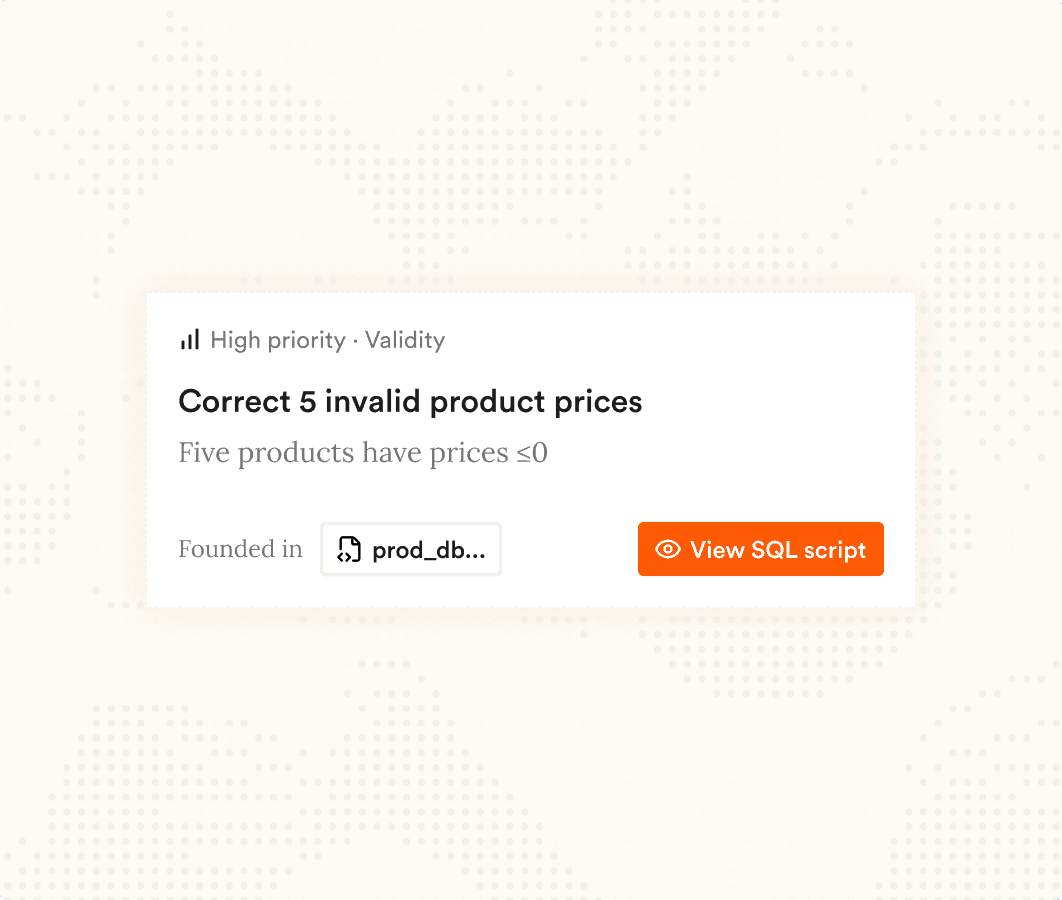The height and width of the screenshot is (900, 1062).
Task: Open the View SQL script button
Action: coord(760,549)
